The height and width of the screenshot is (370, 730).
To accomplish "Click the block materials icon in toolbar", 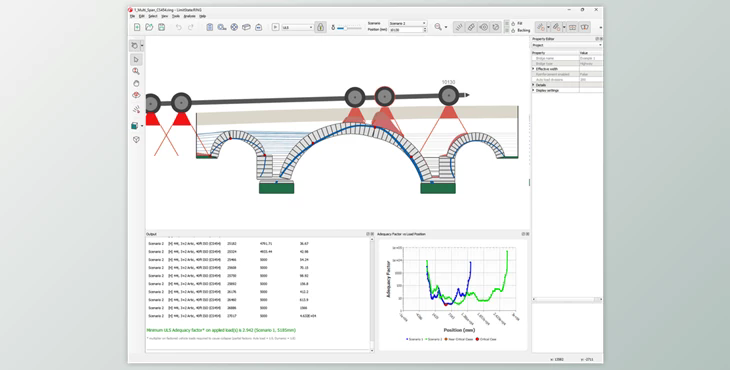I will click(246, 27).
